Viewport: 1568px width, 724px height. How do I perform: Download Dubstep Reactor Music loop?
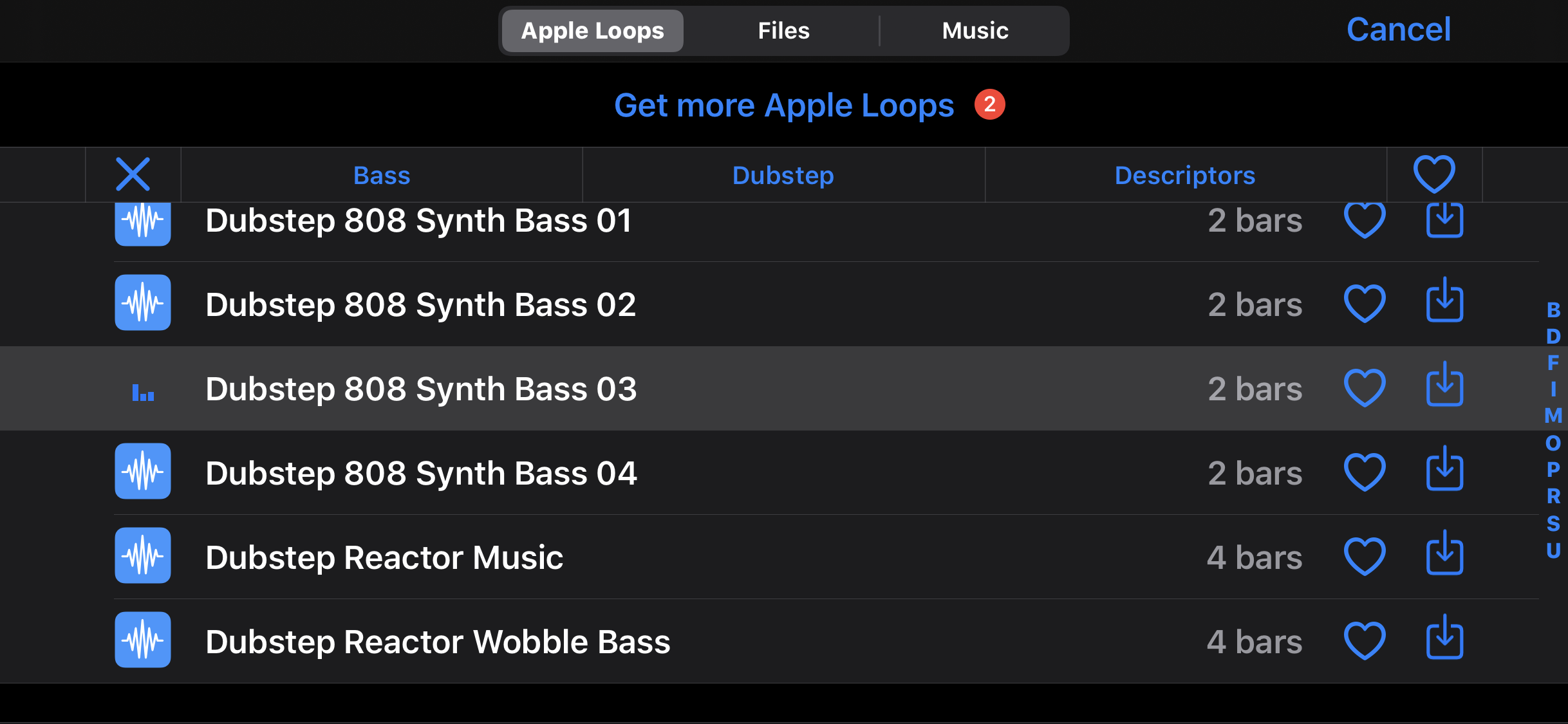[x=1444, y=555]
